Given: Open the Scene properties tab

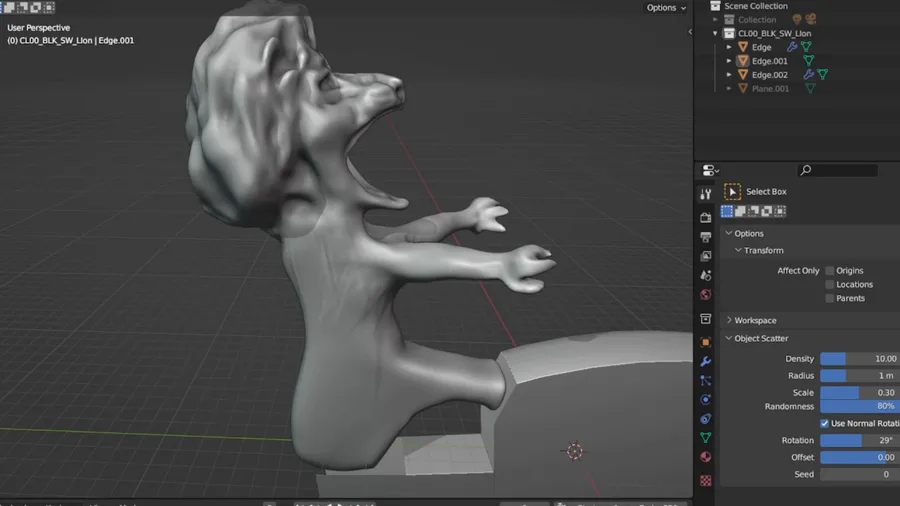Looking at the screenshot, I should (705, 275).
